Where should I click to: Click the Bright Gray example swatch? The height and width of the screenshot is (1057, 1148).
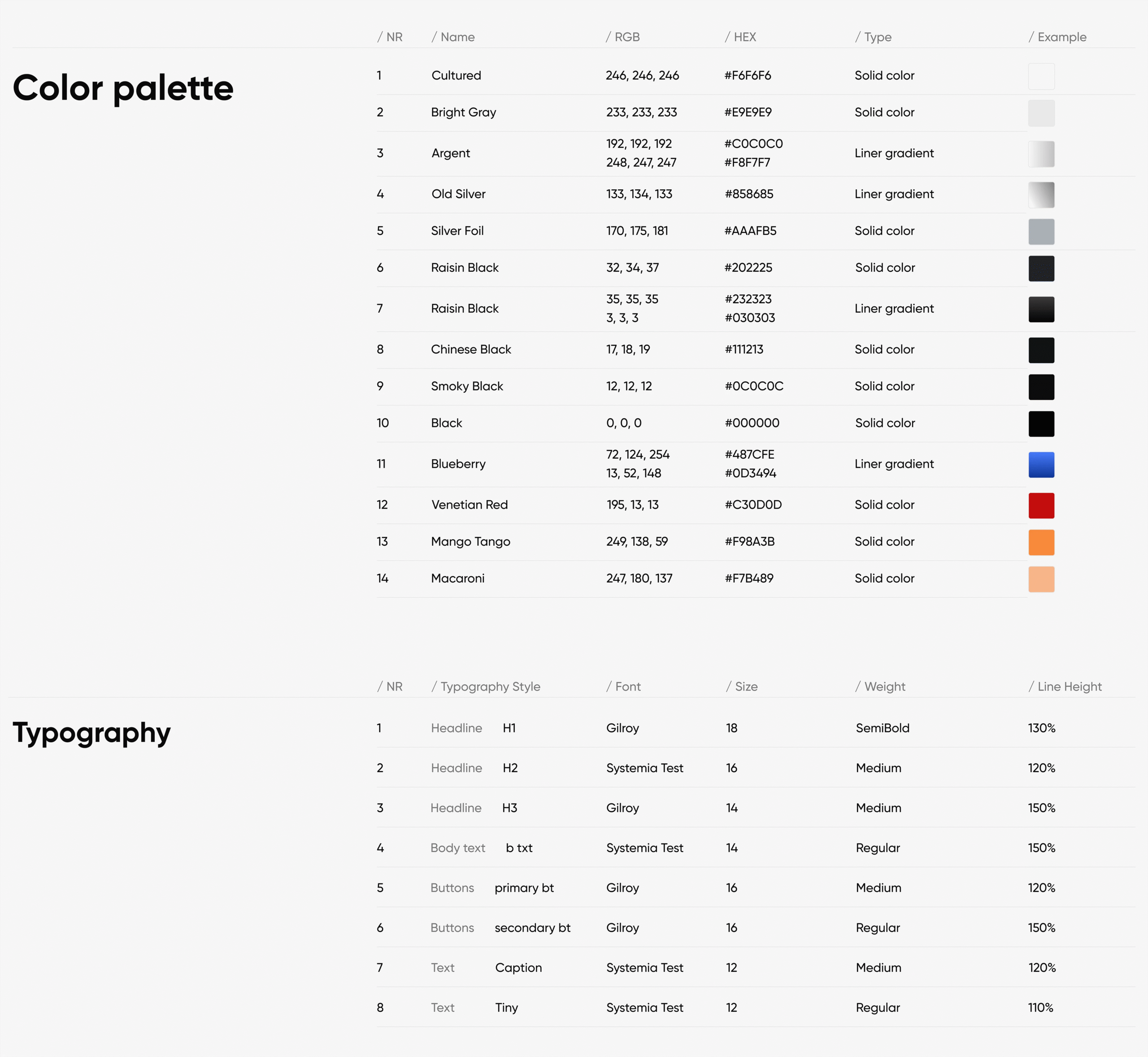coord(1041,113)
